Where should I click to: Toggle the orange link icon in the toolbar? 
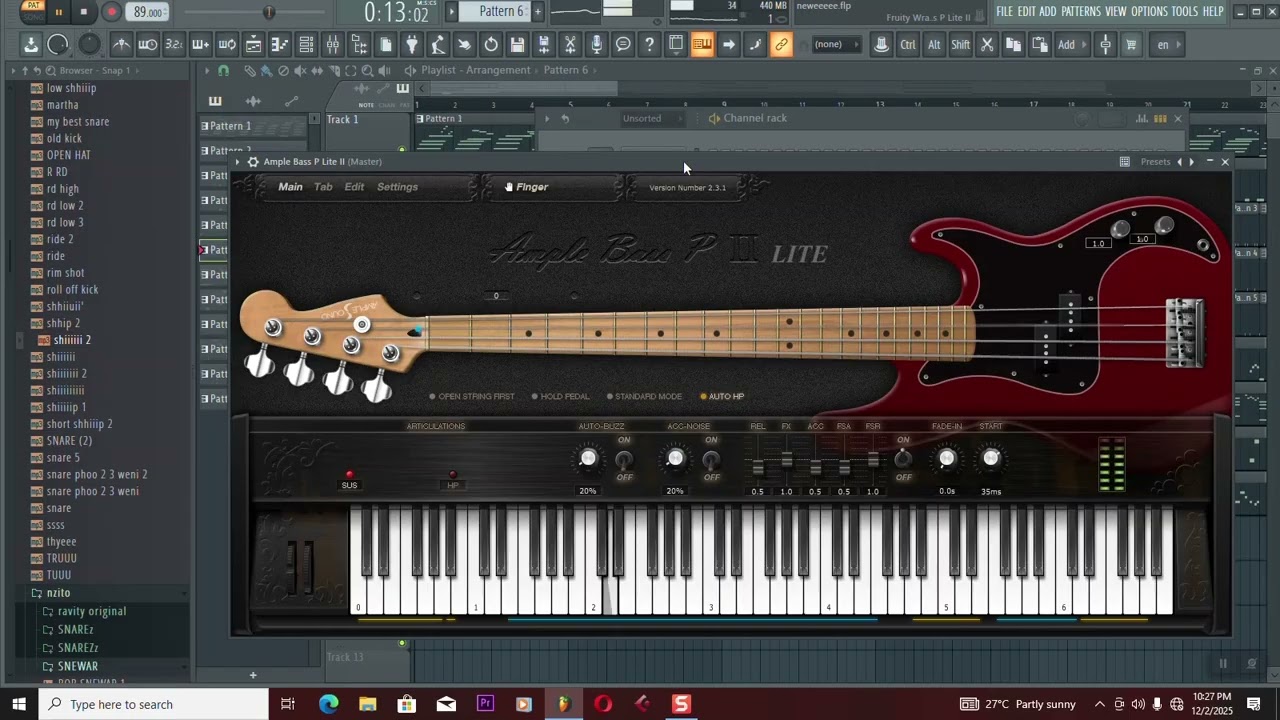(x=781, y=44)
